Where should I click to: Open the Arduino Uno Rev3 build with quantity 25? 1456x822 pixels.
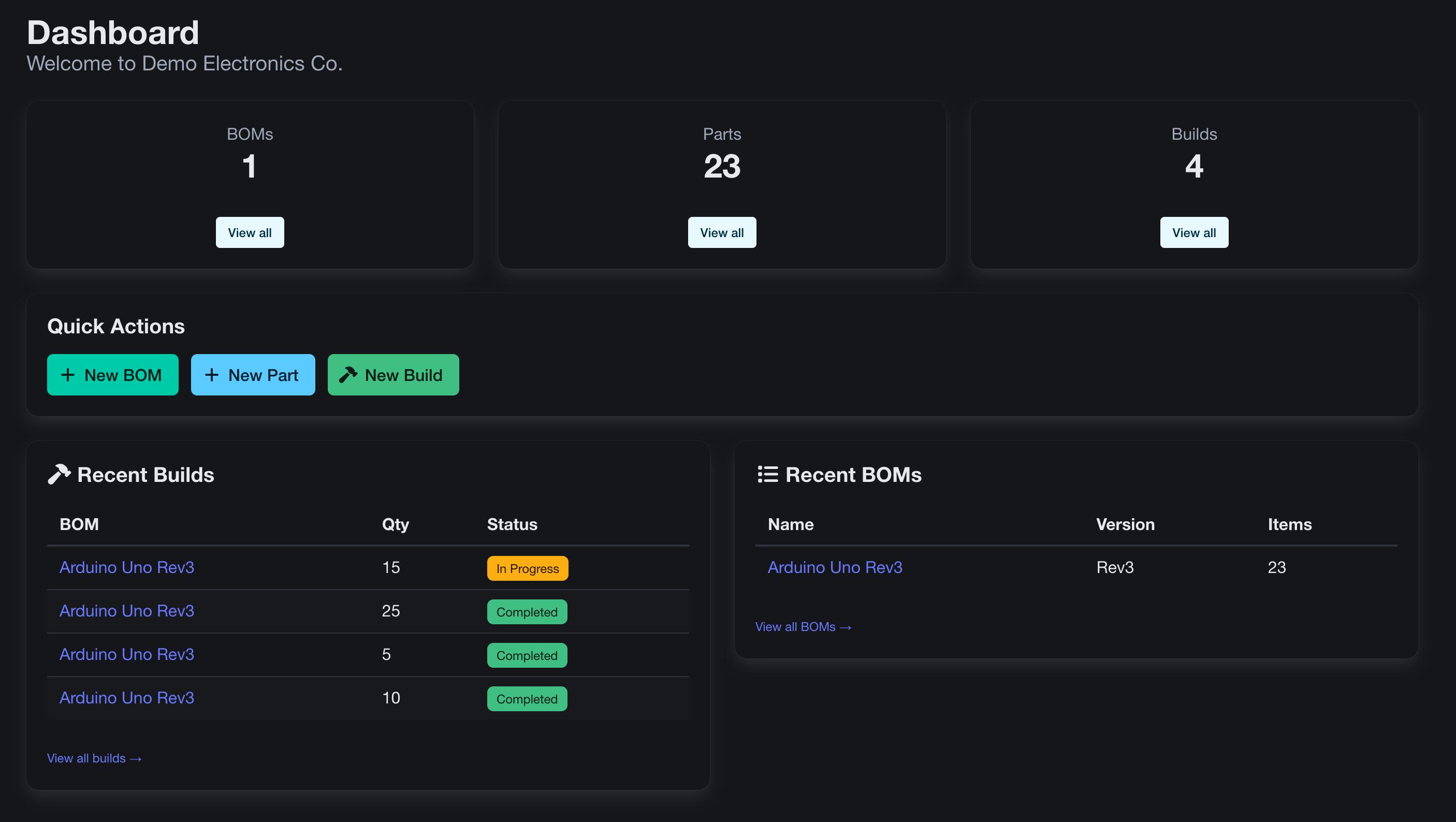tap(127, 611)
